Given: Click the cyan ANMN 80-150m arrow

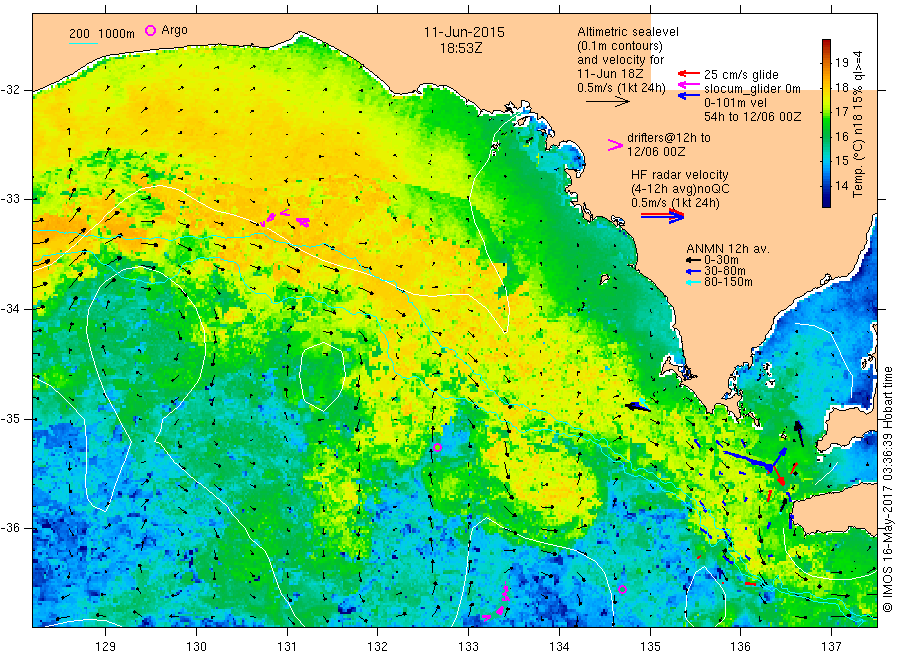Looking at the screenshot, I should tap(694, 282).
